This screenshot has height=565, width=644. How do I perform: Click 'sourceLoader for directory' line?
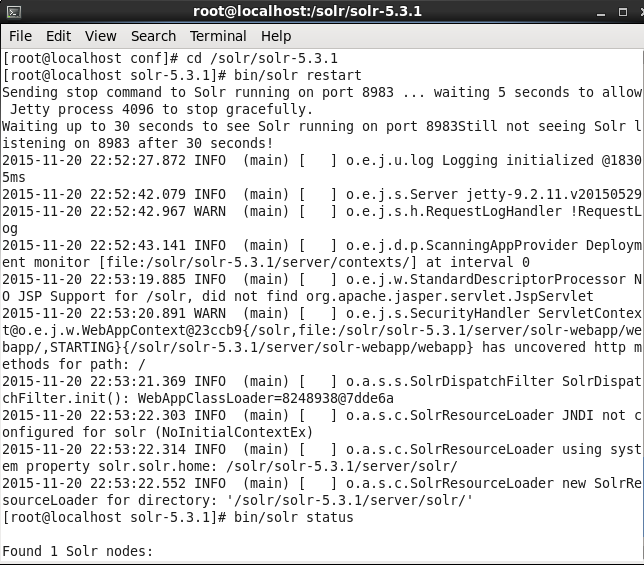click(x=237, y=501)
